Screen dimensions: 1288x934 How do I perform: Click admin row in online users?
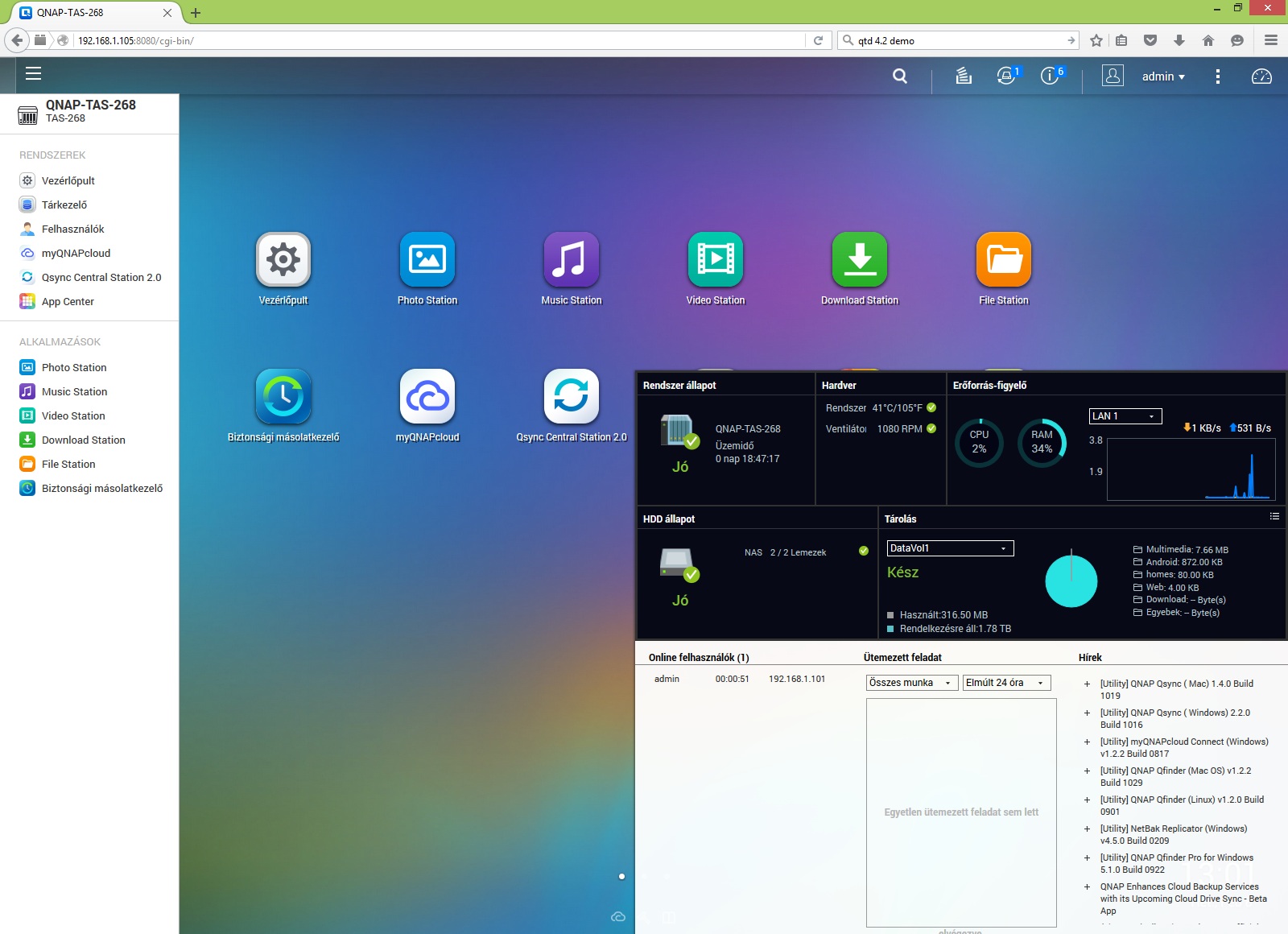(739, 679)
